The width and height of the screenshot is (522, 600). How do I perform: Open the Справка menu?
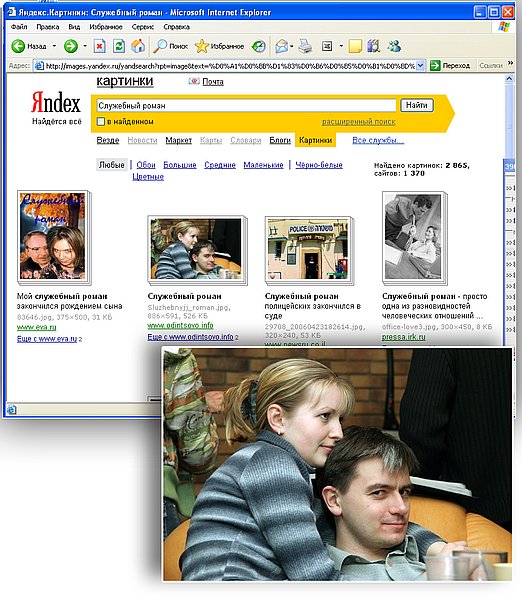tap(176, 27)
